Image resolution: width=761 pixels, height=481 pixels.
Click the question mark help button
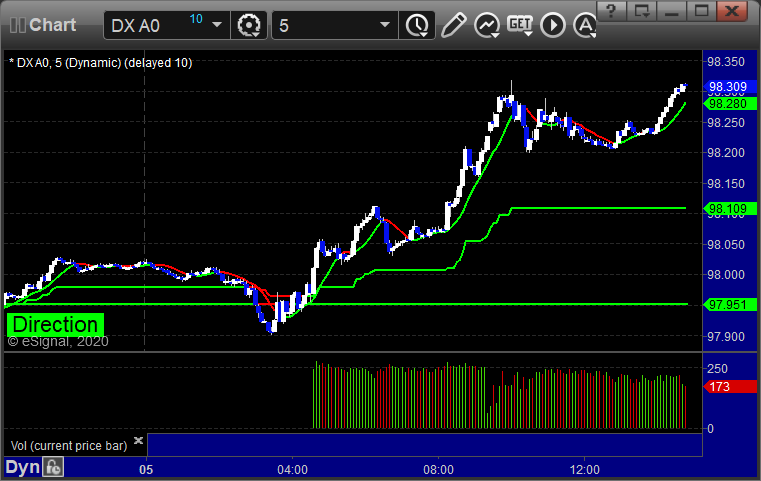click(612, 11)
